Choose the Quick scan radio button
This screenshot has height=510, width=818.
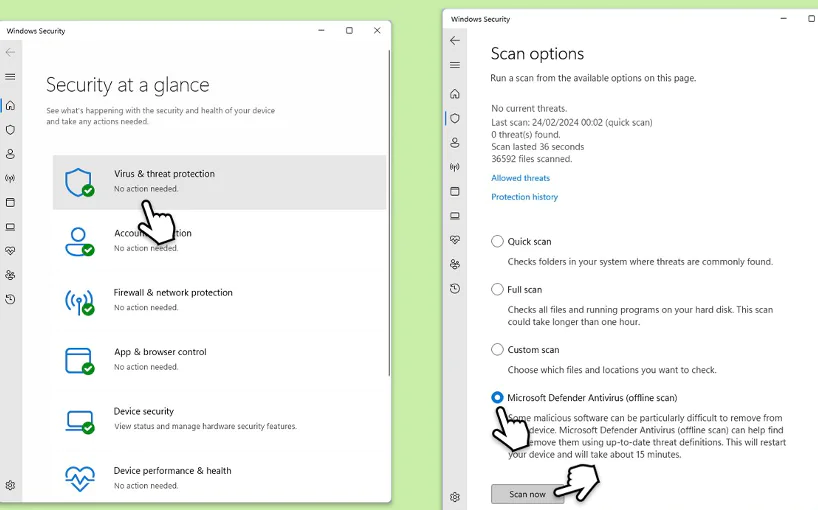coord(497,241)
